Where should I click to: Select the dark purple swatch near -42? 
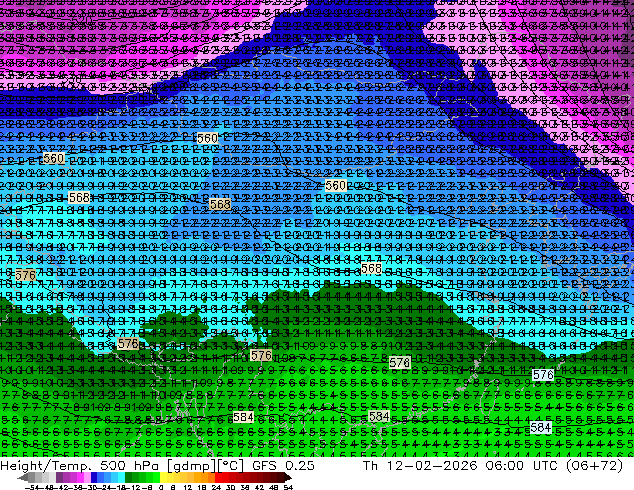(59, 477)
